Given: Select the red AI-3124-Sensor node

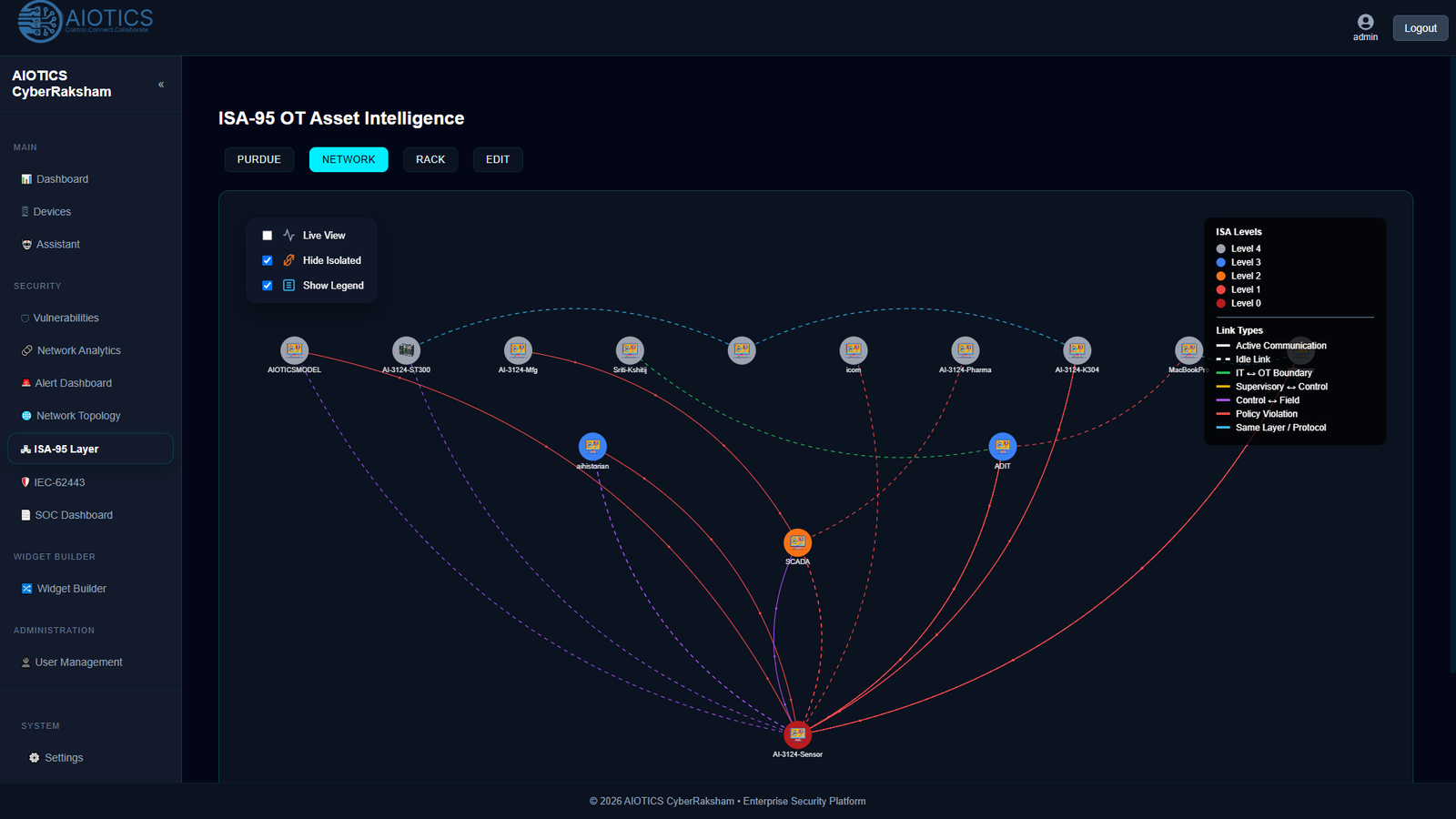Looking at the screenshot, I should pyautogui.click(x=798, y=734).
